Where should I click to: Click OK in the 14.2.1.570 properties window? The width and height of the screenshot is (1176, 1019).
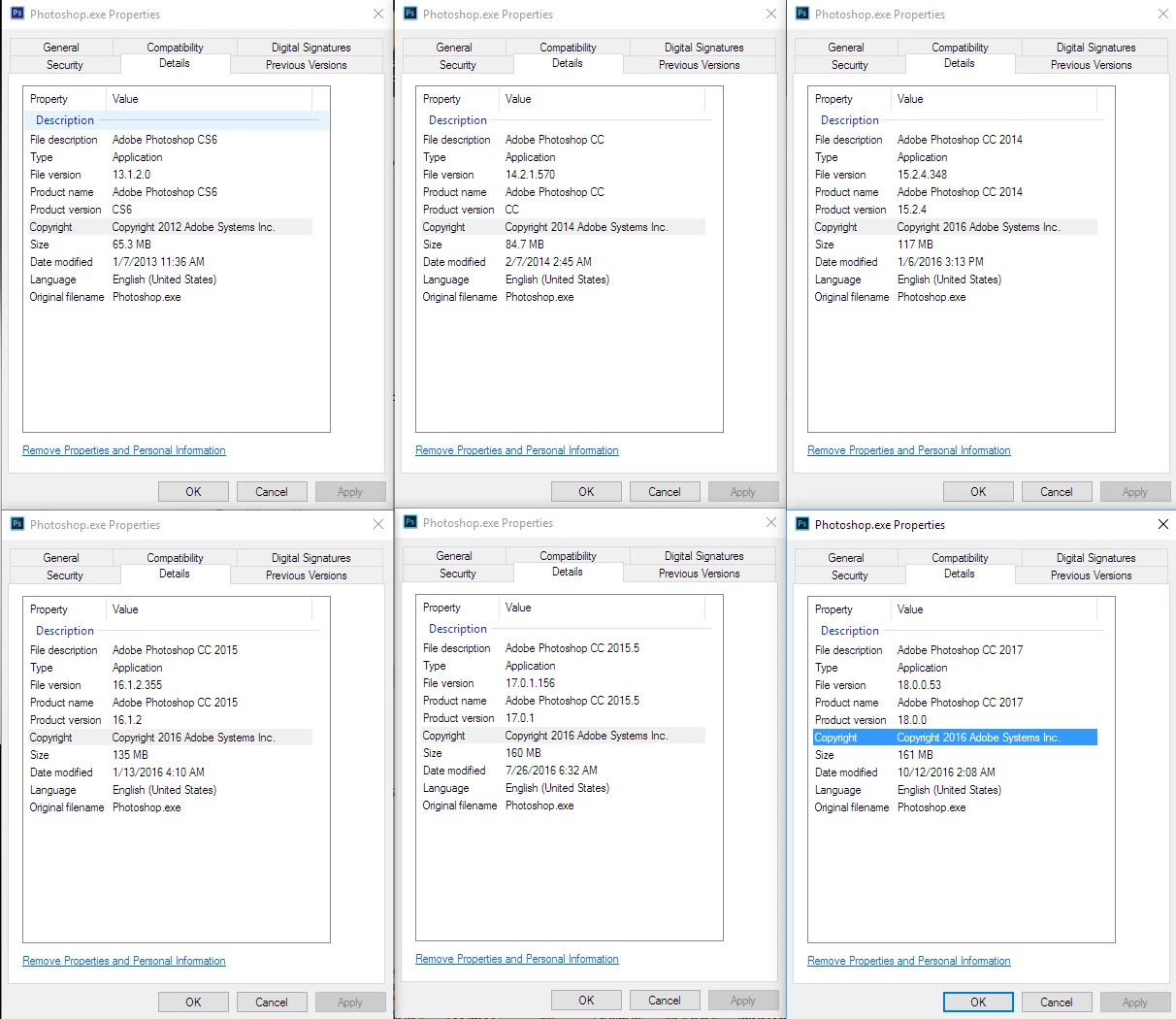click(x=586, y=491)
